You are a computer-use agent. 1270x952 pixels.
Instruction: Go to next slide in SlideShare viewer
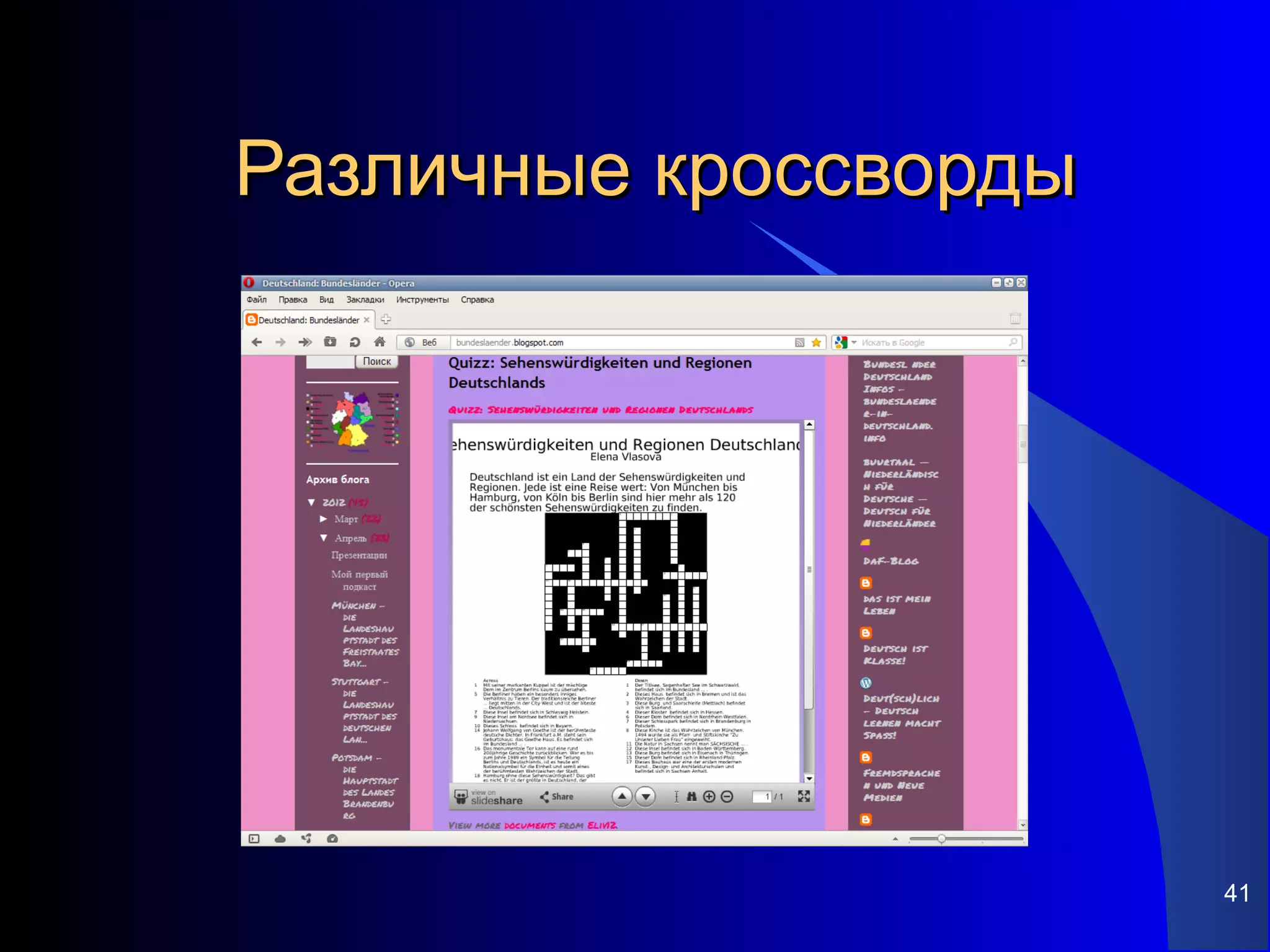[646, 796]
